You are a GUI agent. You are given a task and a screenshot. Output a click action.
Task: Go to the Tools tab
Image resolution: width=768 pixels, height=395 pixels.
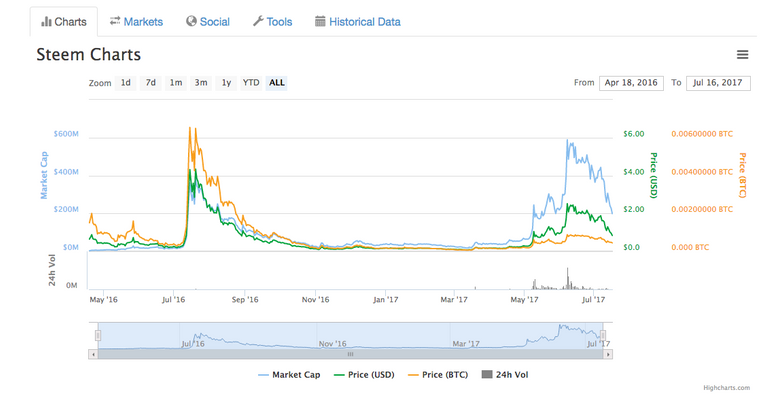272,22
